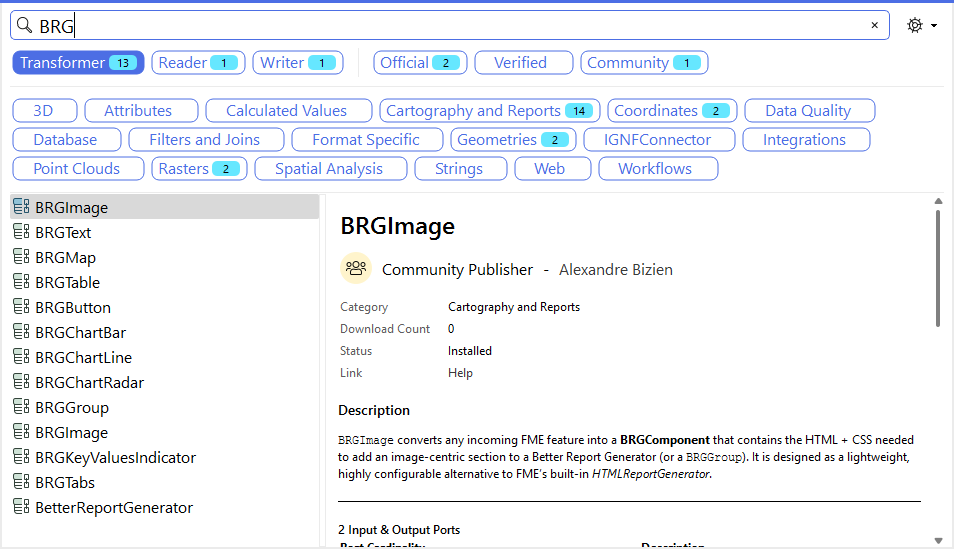Screen dimensions: 954x549
Task: Click the 2 Input & Output Ports heading
Action: tap(399, 530)
